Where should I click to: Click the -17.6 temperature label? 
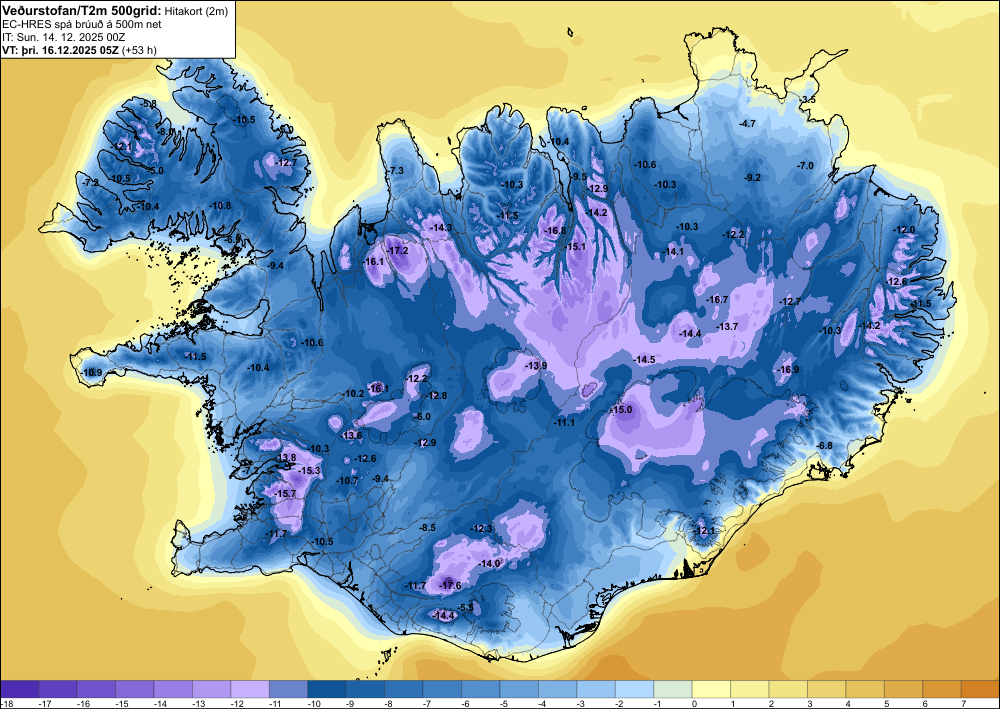pos(450,585)
